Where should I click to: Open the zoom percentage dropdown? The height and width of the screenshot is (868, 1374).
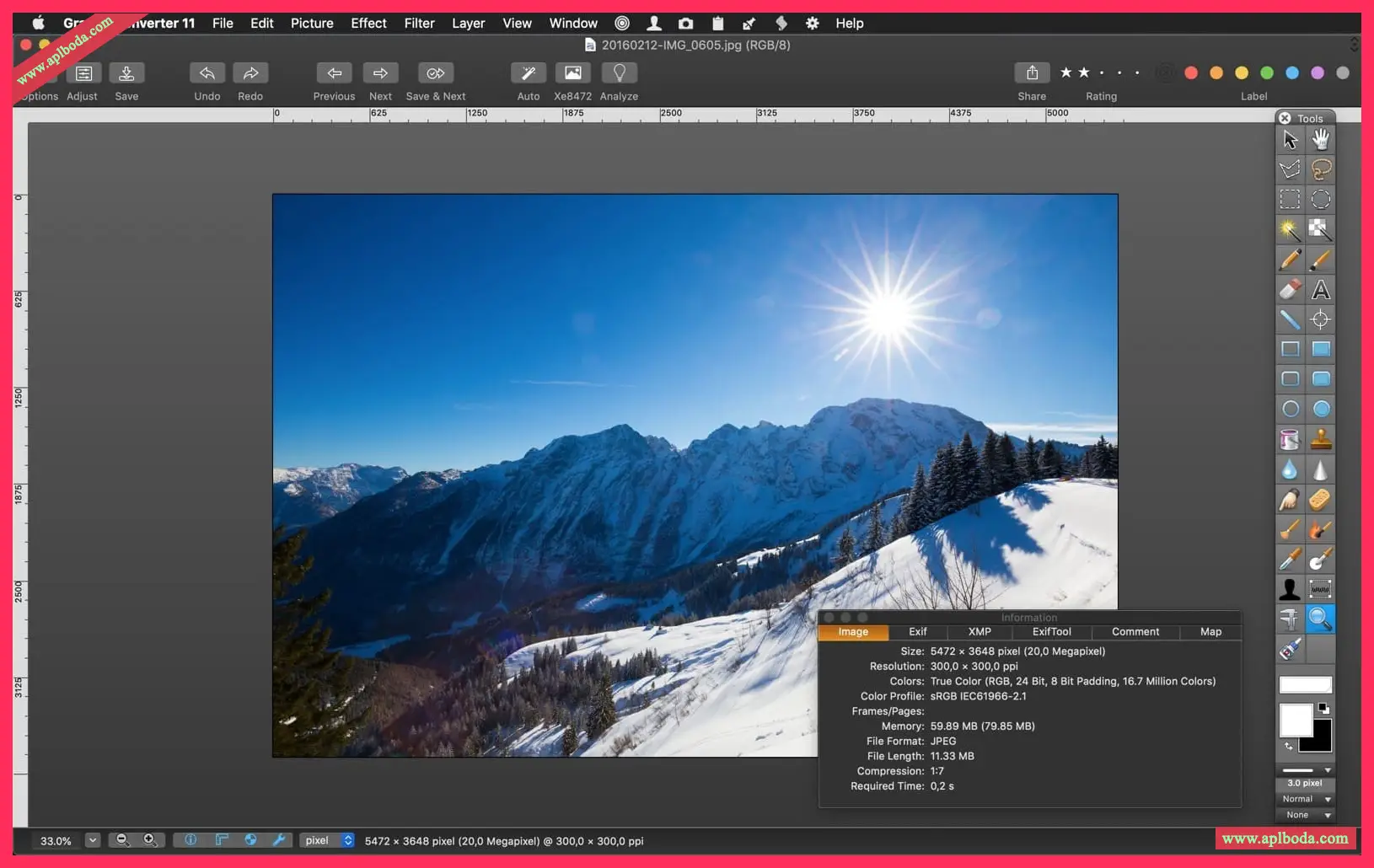[x=93, y=840]
